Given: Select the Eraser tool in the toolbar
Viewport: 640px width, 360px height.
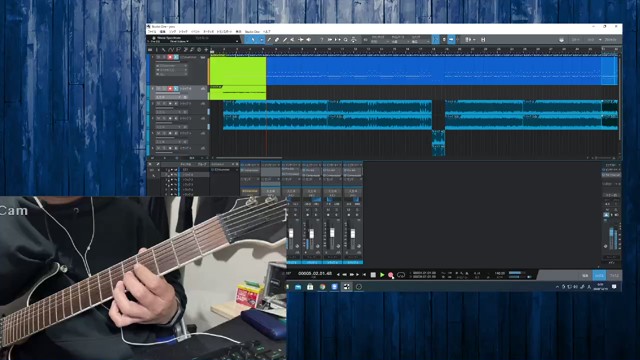Looking at the screenshot, I should (x=276, y=40).
